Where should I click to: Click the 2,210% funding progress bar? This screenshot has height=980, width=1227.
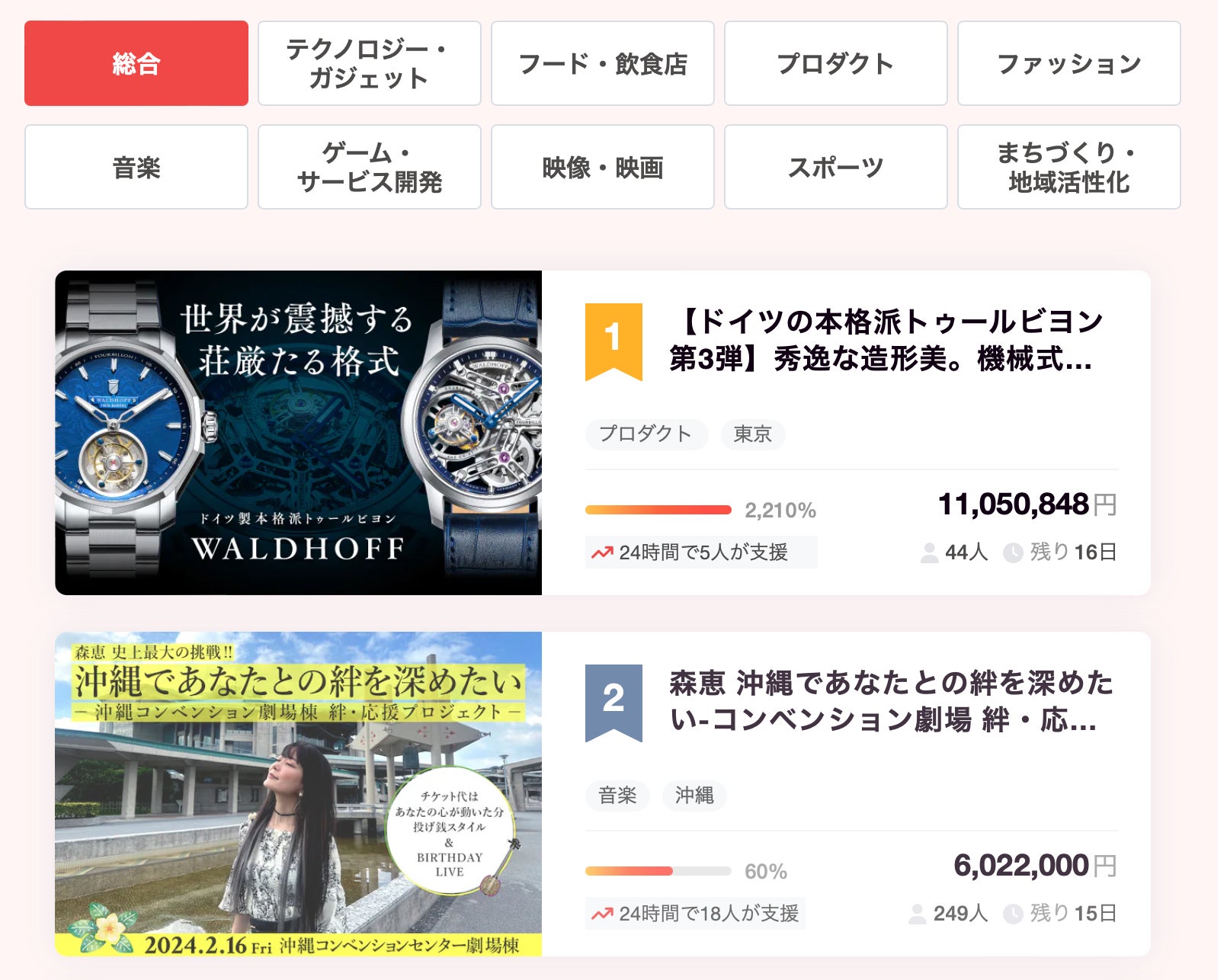(x=658, y=510)
